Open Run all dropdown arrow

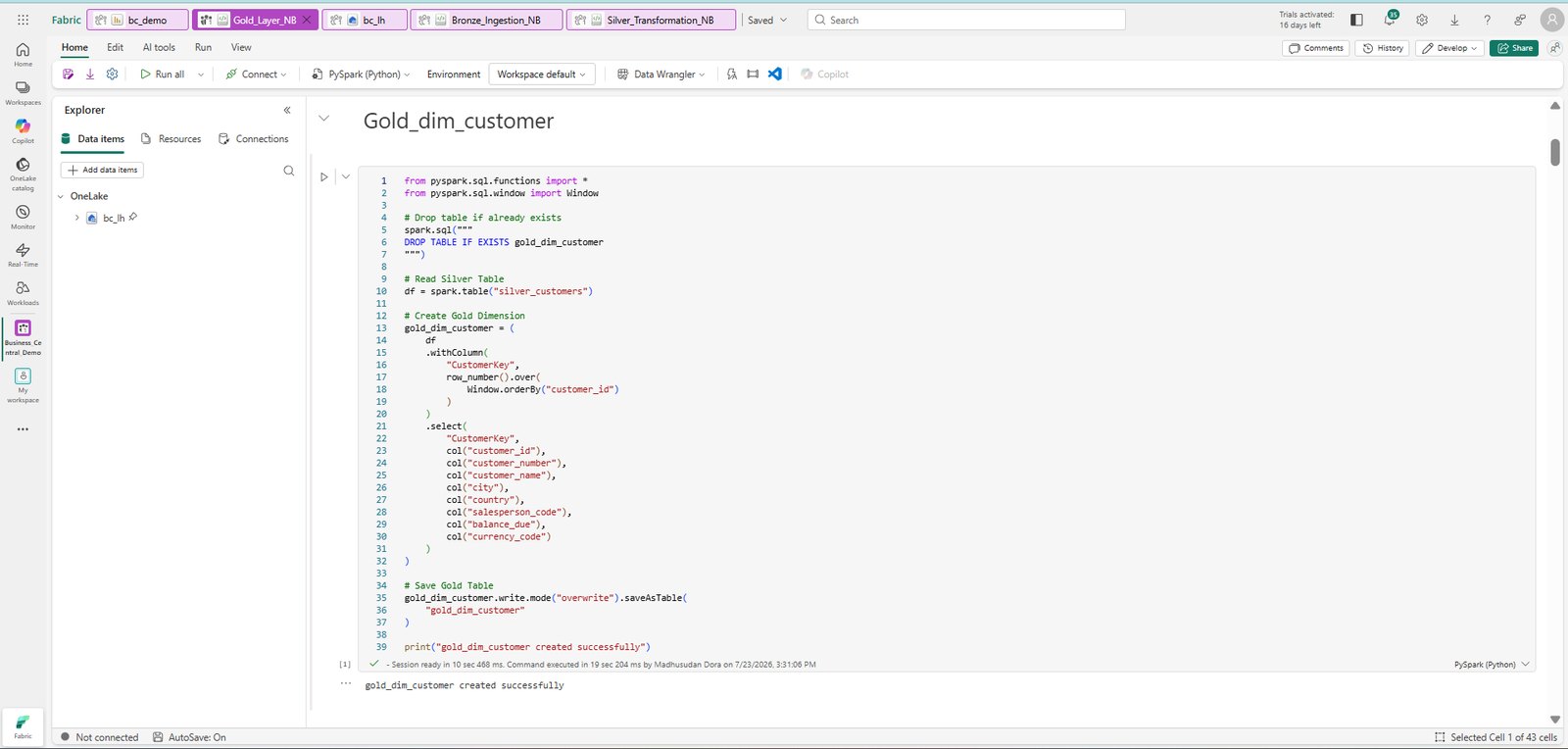[x=201, y=75]
